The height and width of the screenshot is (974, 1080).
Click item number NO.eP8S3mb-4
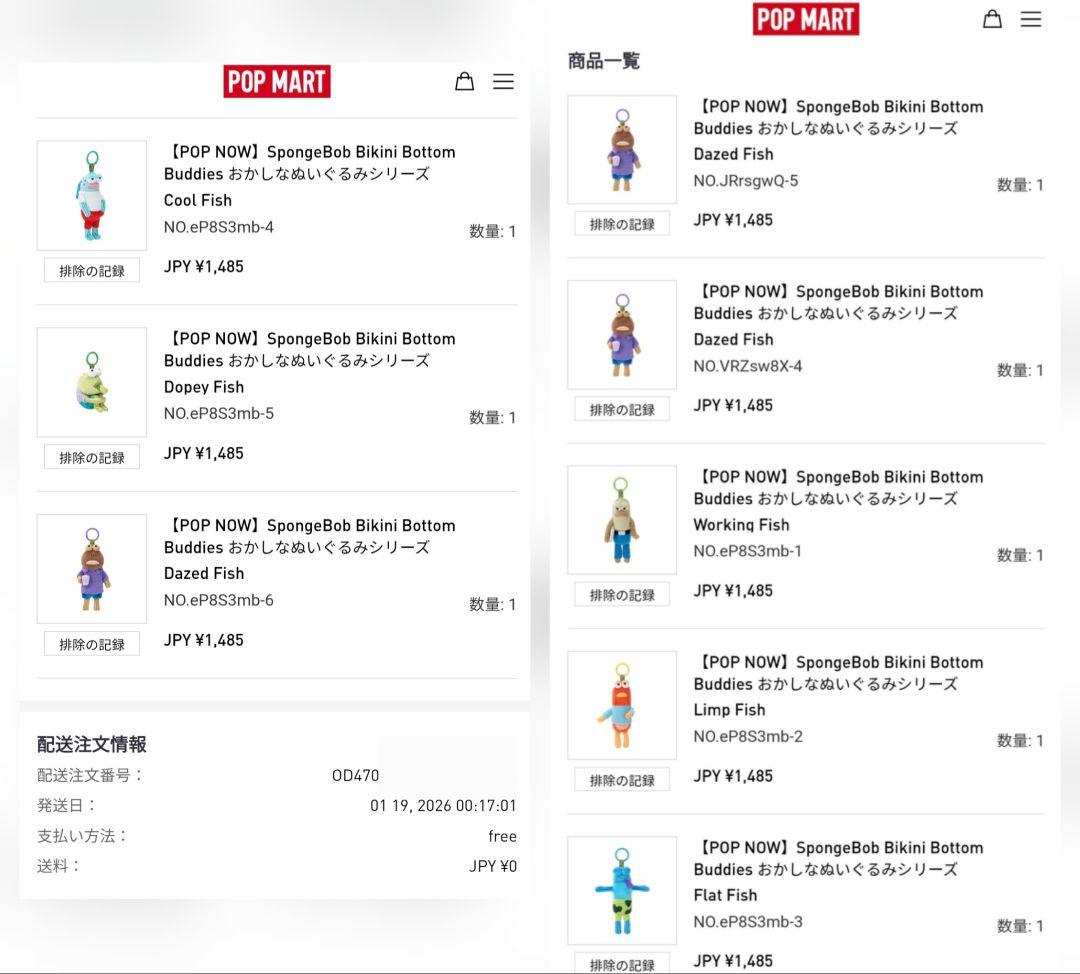coord(218,227)
